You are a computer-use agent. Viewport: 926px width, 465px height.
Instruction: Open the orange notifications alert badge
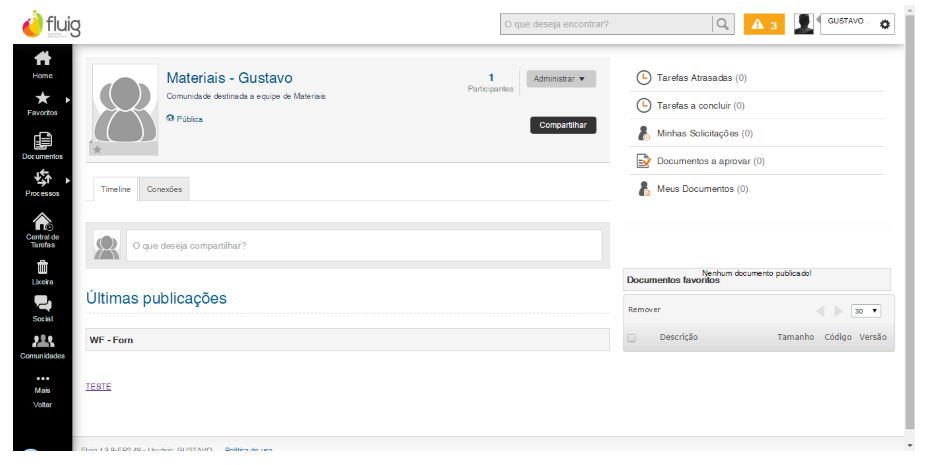(765, 24)
